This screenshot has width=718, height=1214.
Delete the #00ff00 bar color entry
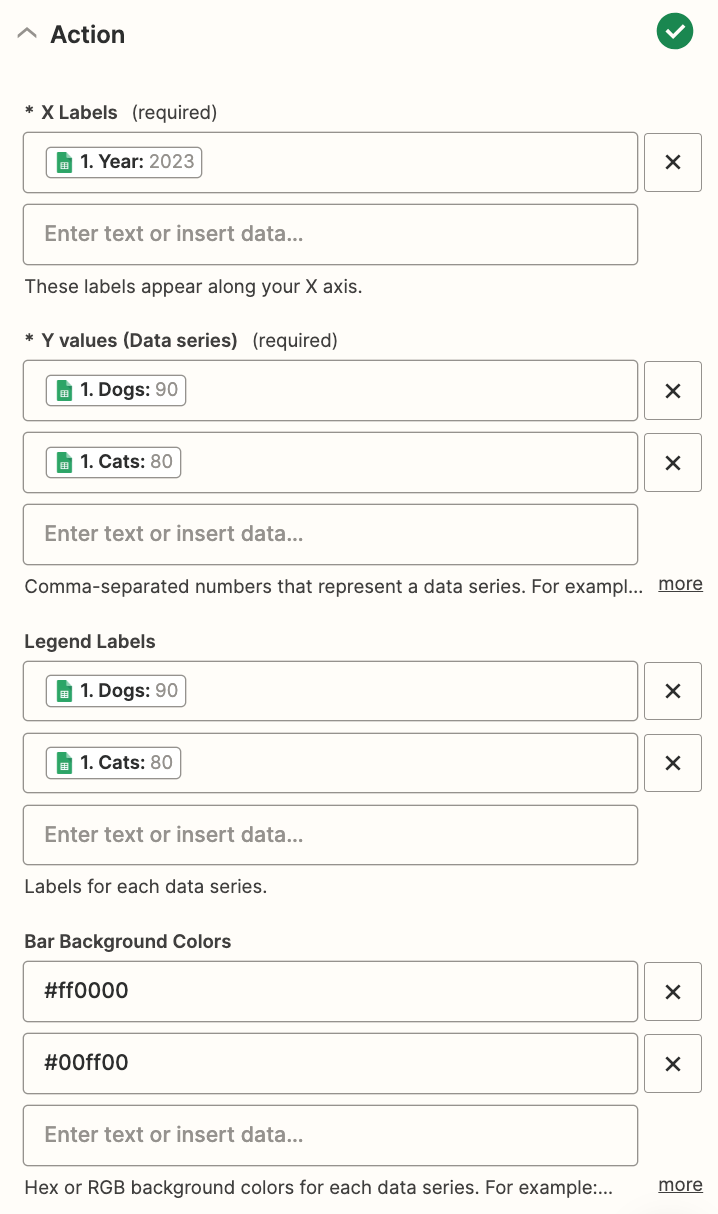click(x=673, y=1063)
